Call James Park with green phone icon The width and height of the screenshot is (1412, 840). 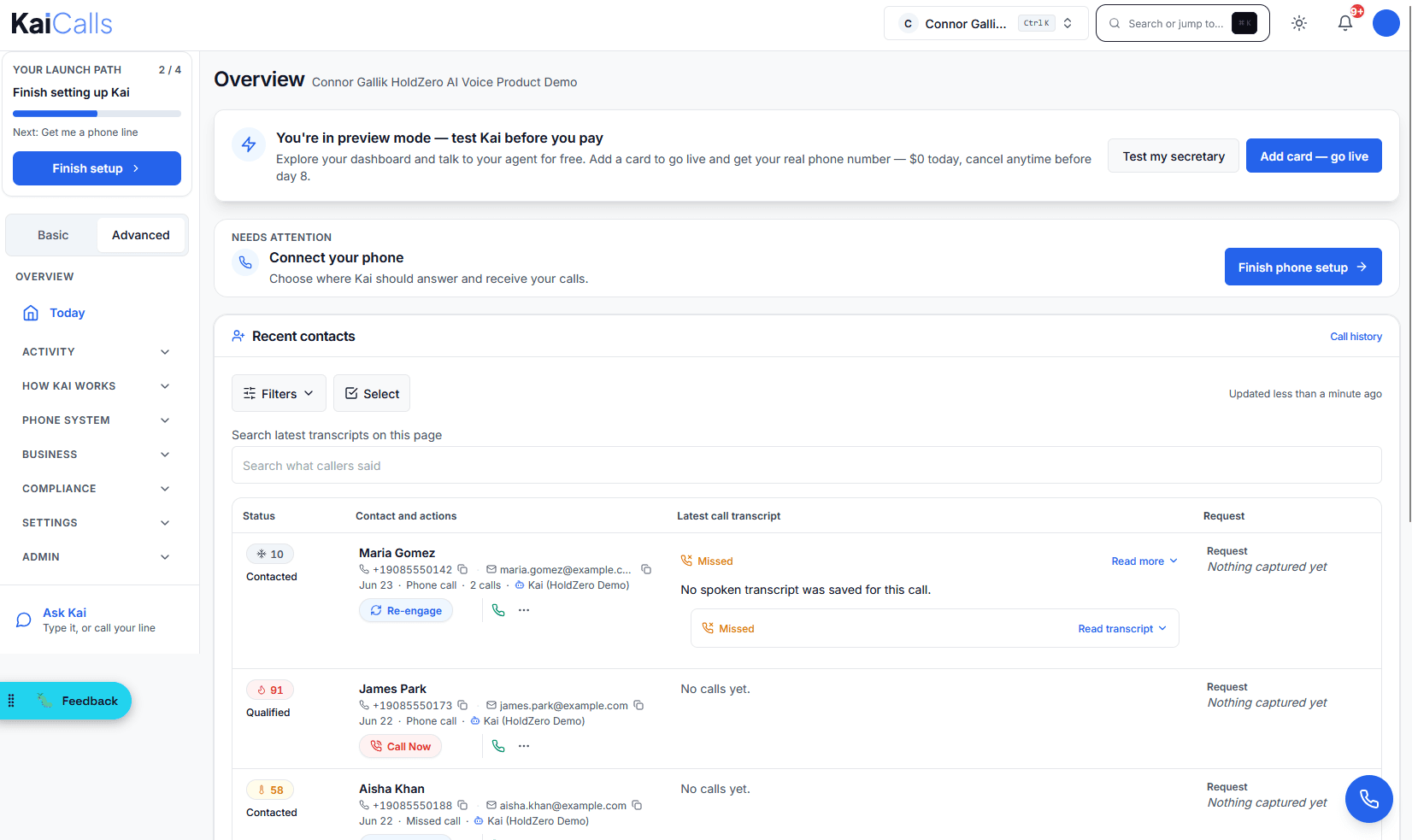pyautogui.click(x=498, y=746)
